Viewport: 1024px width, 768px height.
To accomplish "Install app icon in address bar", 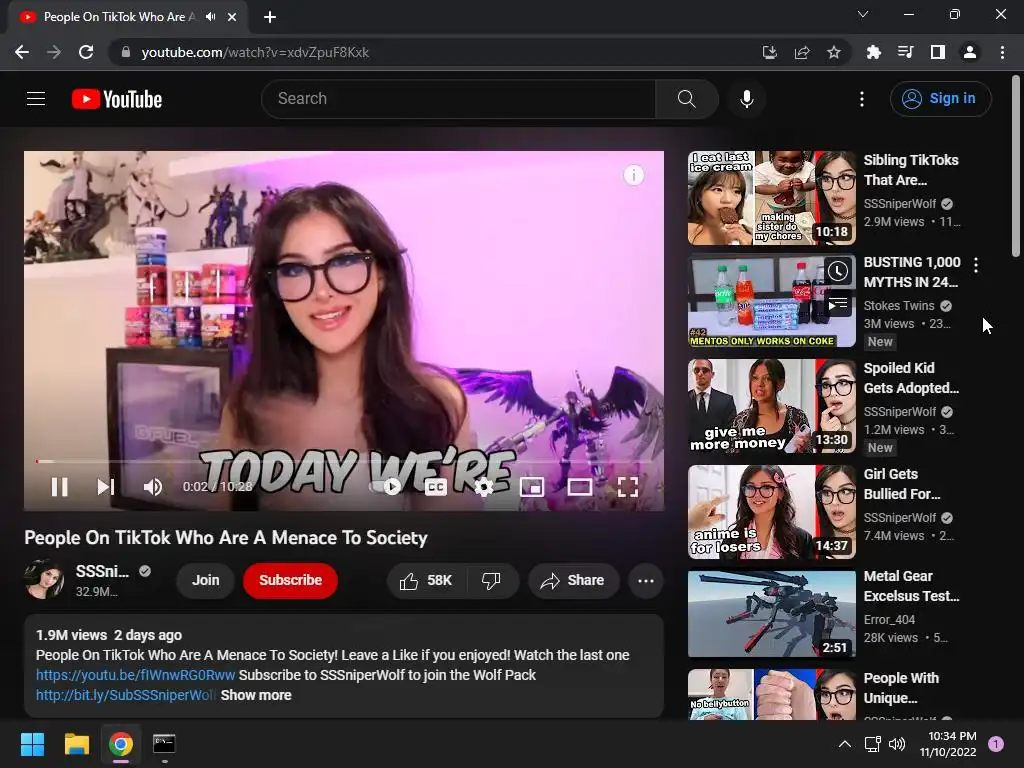I will tap(769, 52).
